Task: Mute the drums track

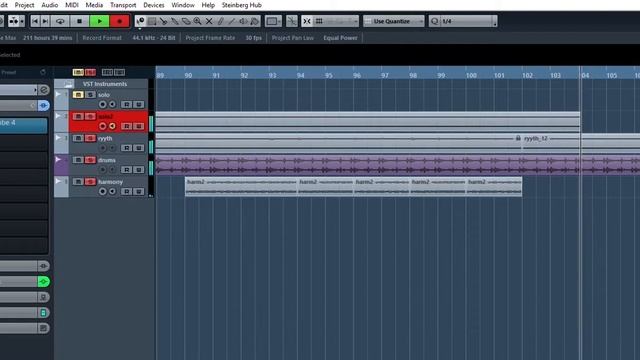Action: coord(78,160)
